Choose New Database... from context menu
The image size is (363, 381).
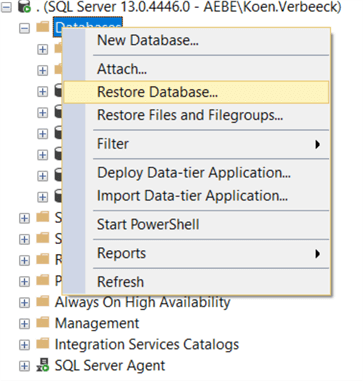196,40
